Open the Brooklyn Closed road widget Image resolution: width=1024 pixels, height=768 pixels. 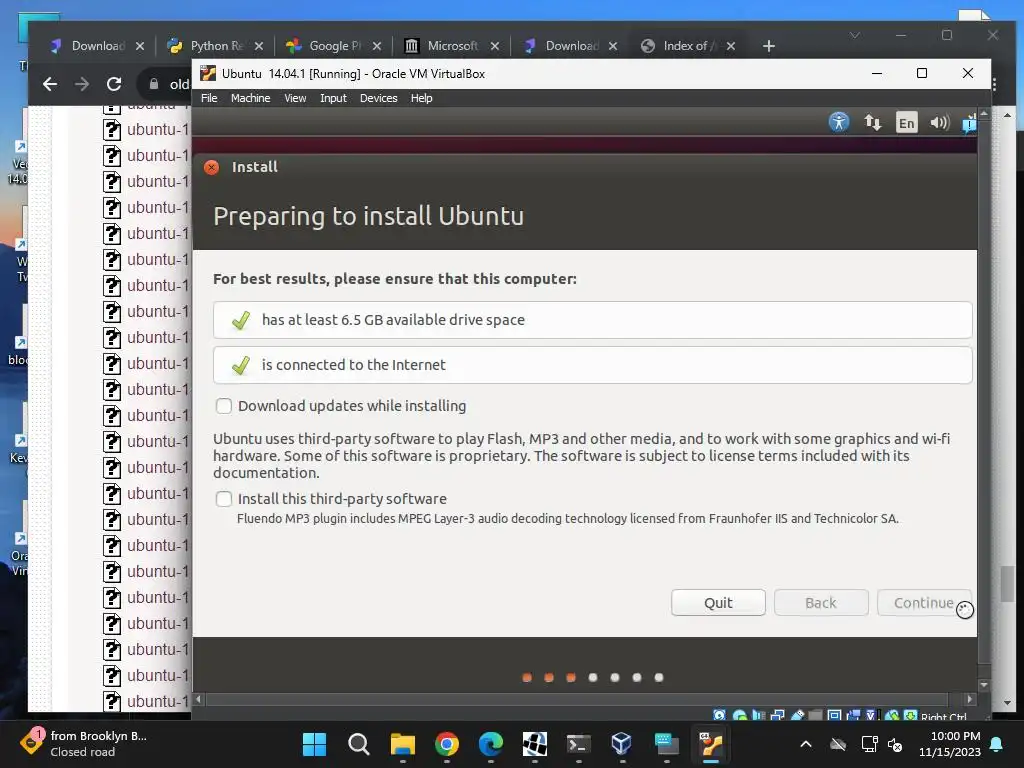(x=85, y=744)
